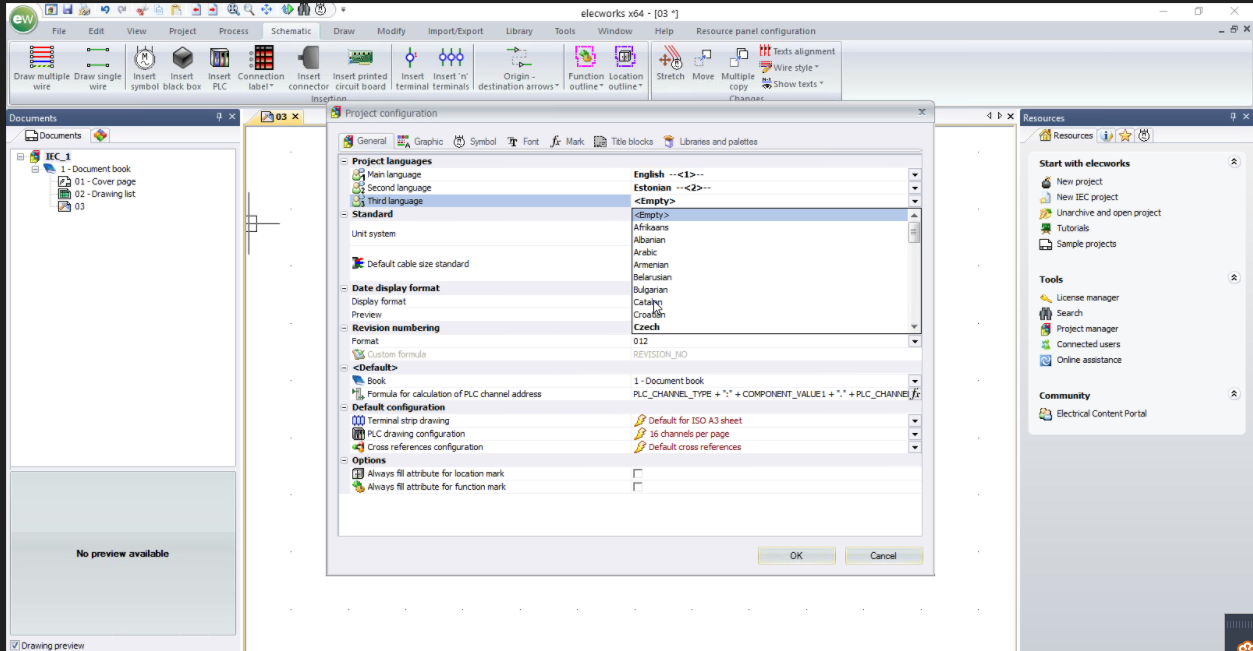Image resolution: width=1253 pixels, height=651 pixels.
Task: Open PLC drawing configuration dropdown
Action: coord(915,434)
